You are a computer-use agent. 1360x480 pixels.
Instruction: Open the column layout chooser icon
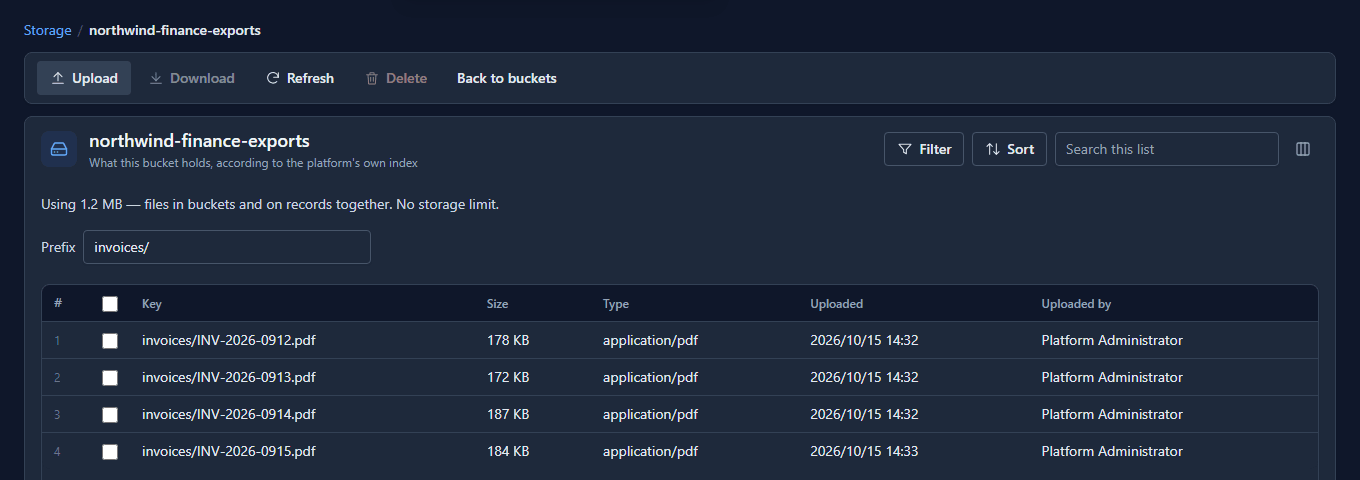[1303, 149]
